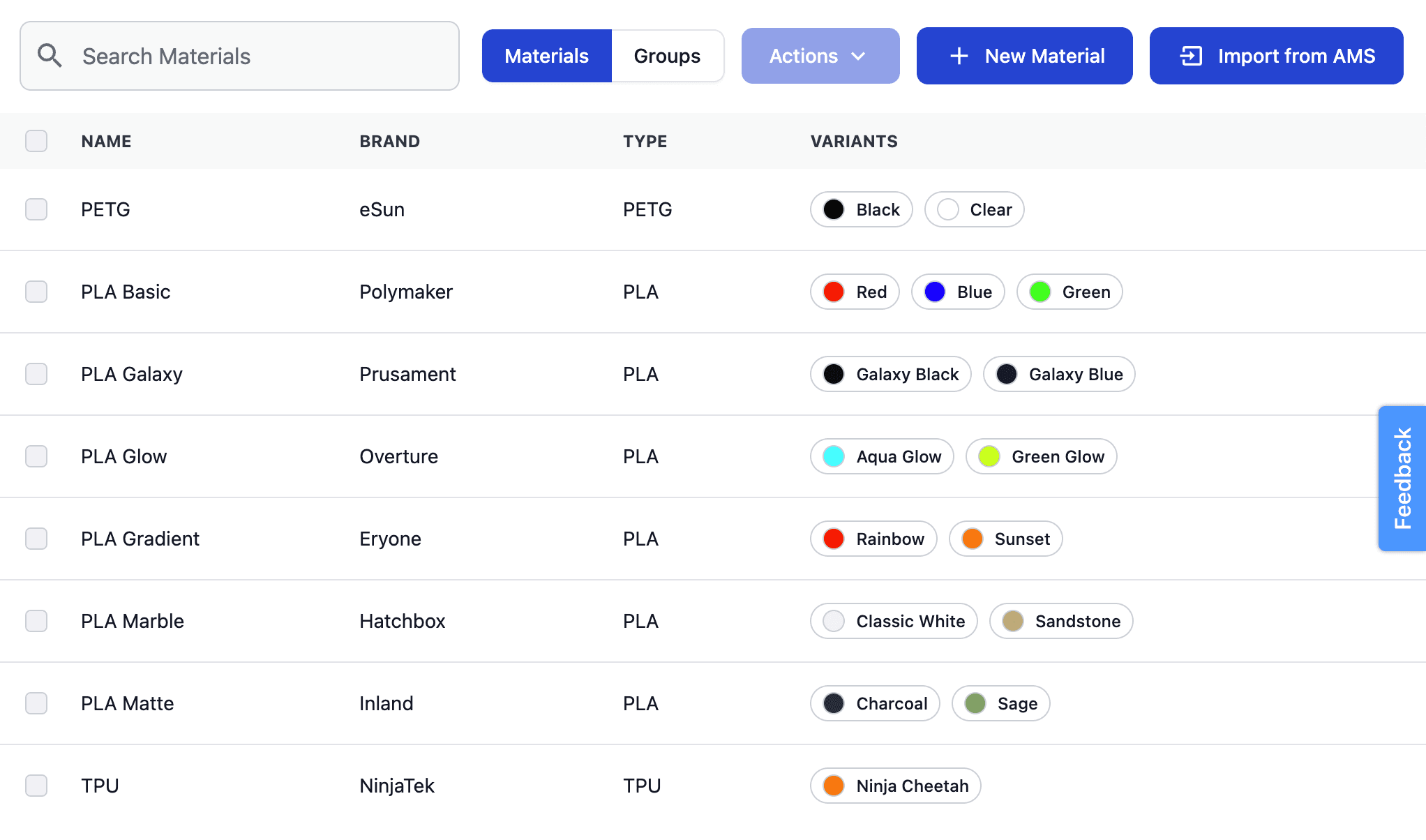Focus the Search Materials input field
The image size is (1426, 840).
(x=239, y=56)
